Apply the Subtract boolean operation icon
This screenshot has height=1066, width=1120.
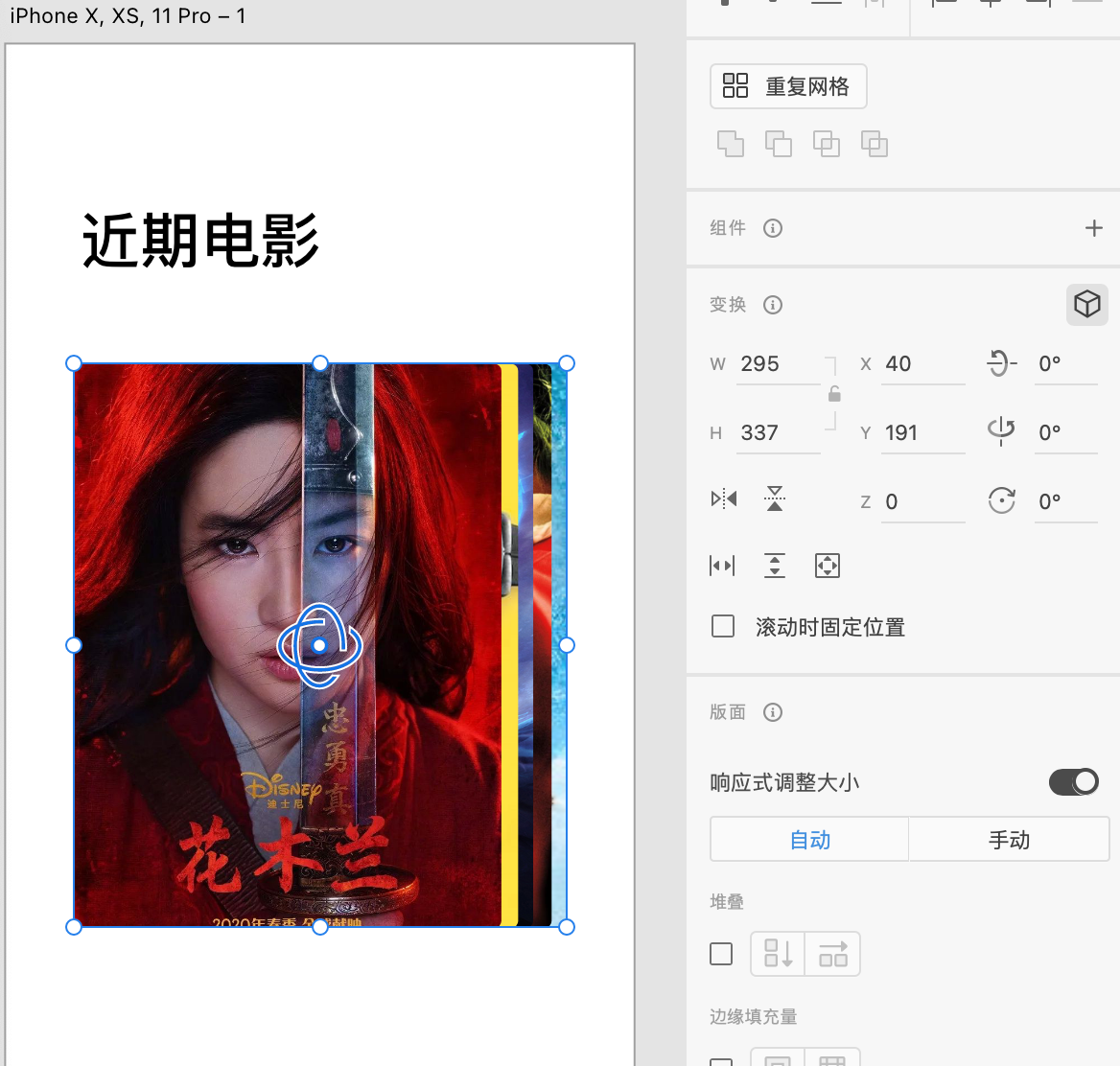click(778, 144)
